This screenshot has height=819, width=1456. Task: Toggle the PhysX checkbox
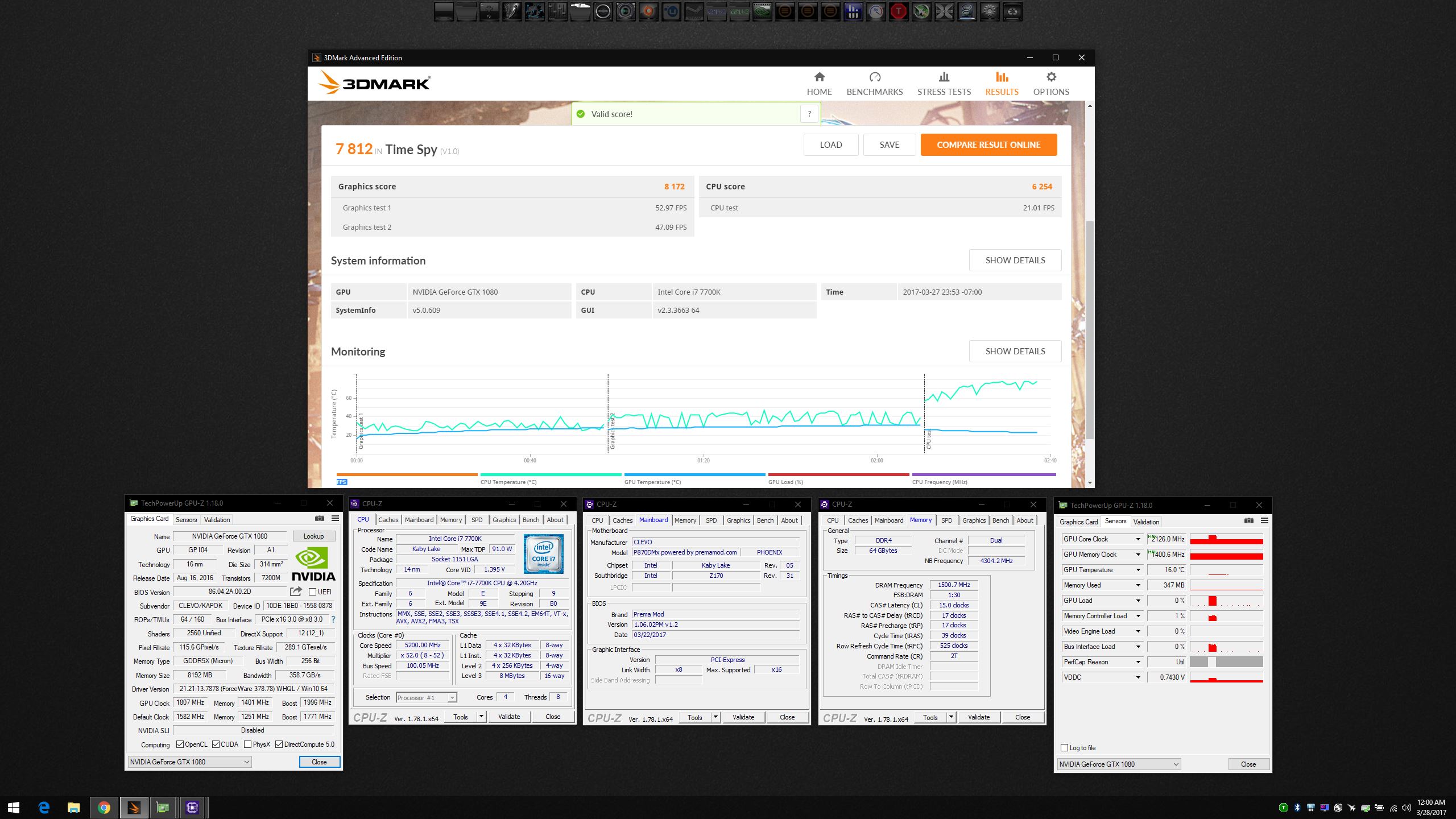pos(247,744)
